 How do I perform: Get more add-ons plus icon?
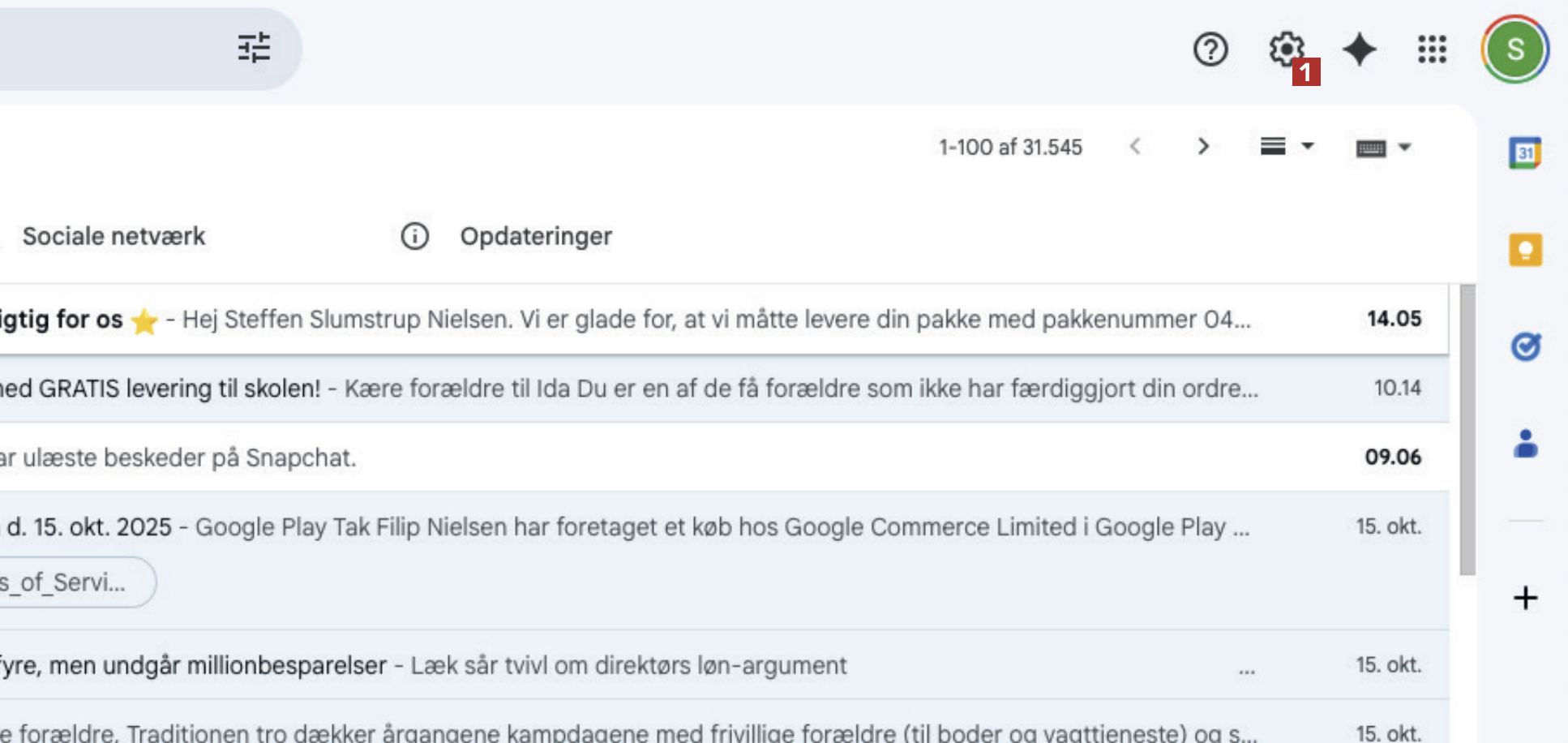pyautogui.click(x=1525, y=598)
